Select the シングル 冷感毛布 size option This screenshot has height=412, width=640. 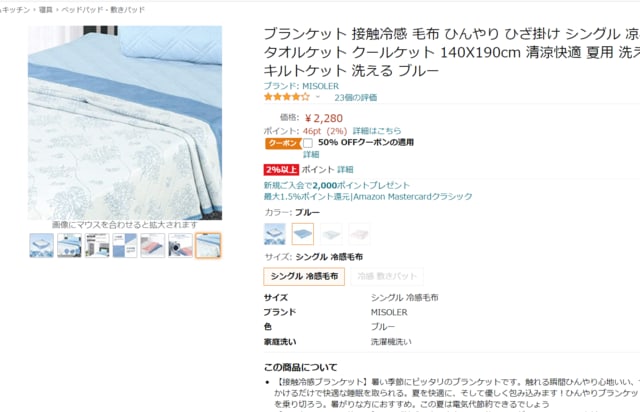tap(304, 276)
